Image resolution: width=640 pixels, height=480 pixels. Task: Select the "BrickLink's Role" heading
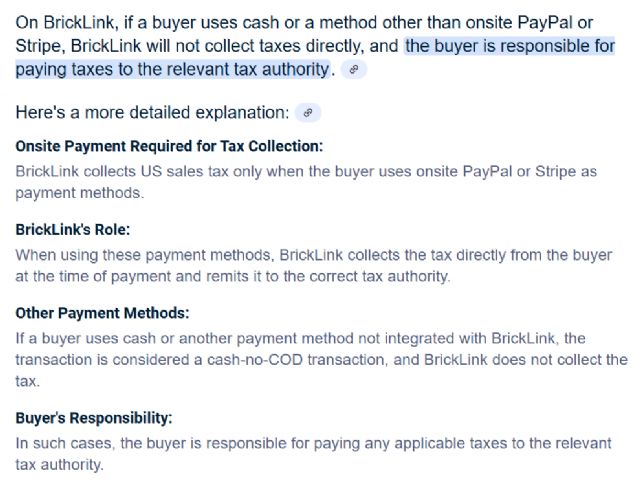(x=73, y=229)
